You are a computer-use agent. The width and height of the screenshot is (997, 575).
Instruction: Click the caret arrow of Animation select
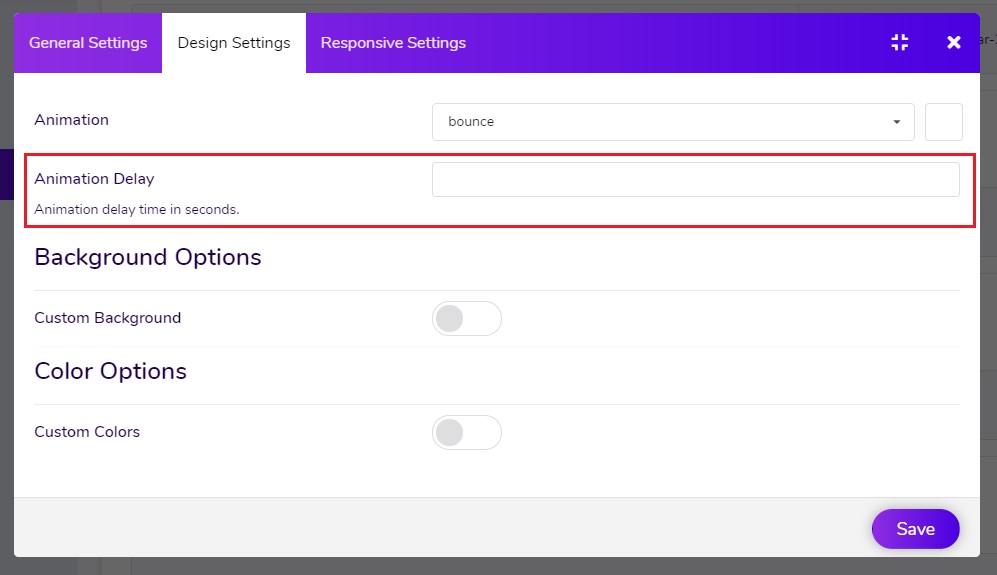tap(897, 121)
